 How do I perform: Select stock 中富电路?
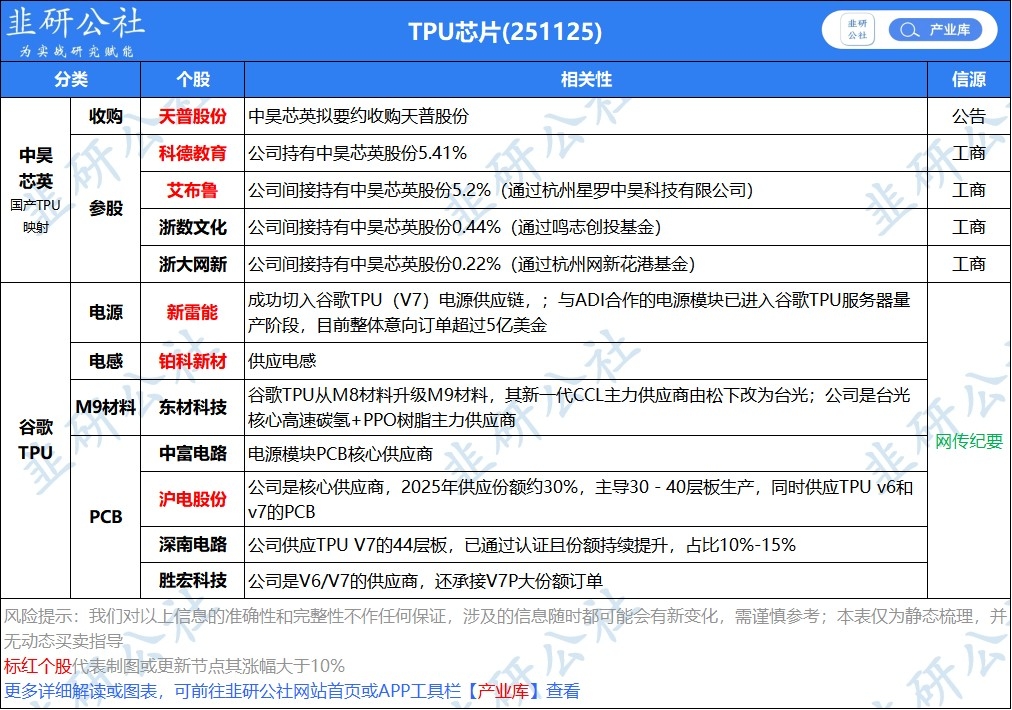click(x=192, y=454)
